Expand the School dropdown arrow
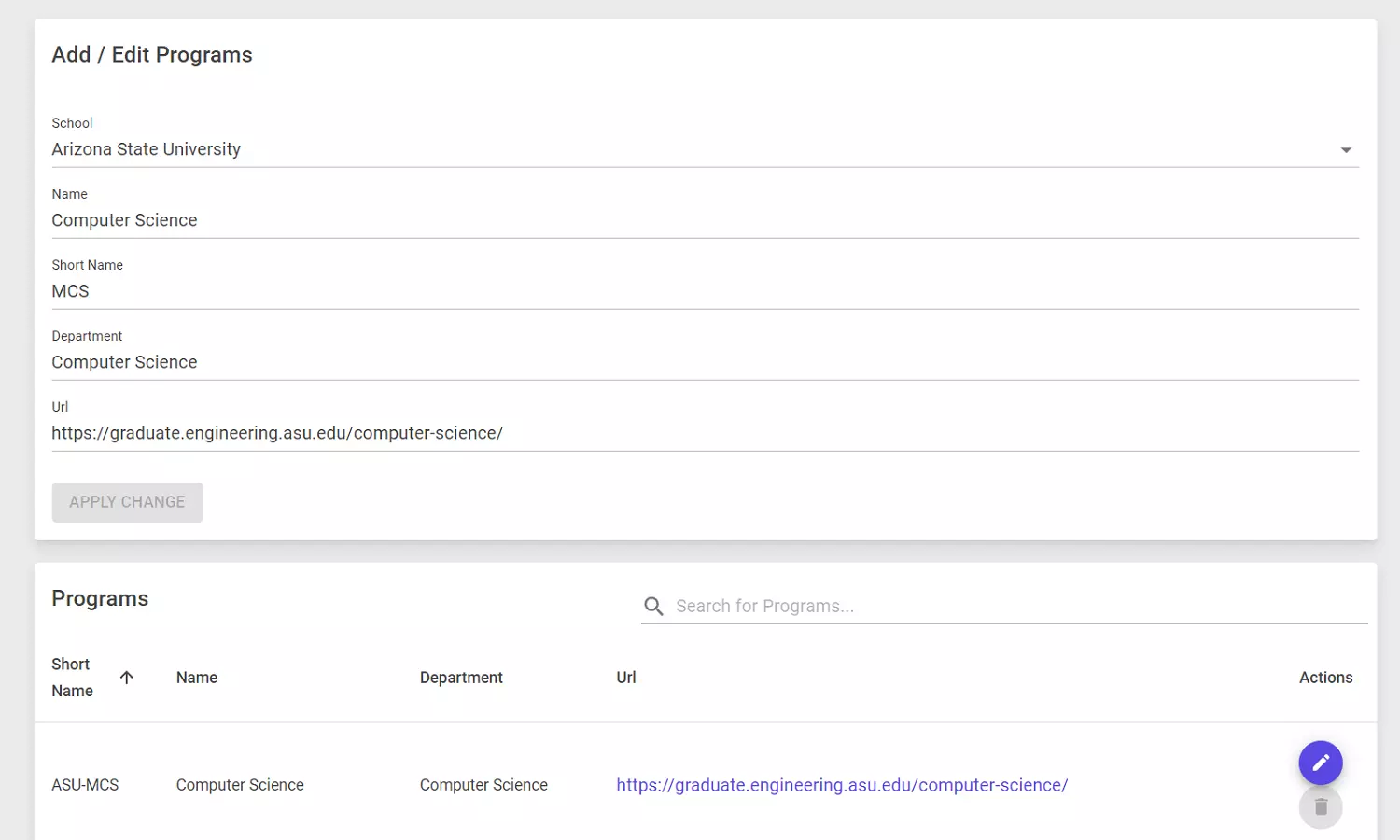The height and width of the screenshot is (840, 1400). (1345, 150)
